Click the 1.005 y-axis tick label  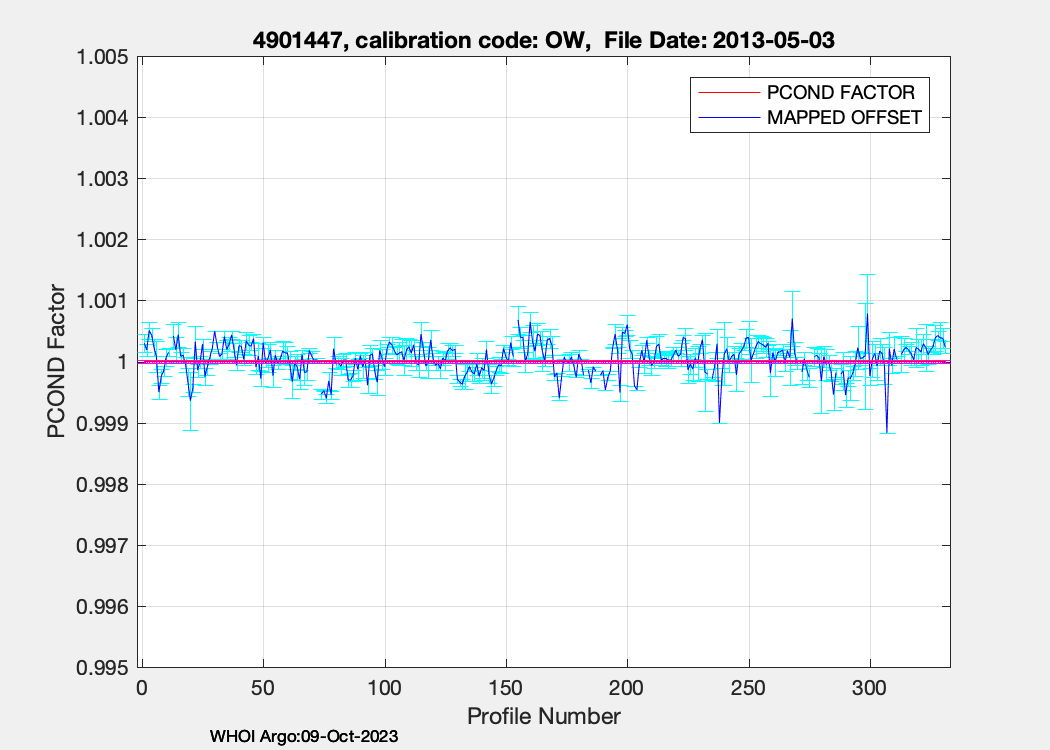pyautogui.click(x=103, y=56)
